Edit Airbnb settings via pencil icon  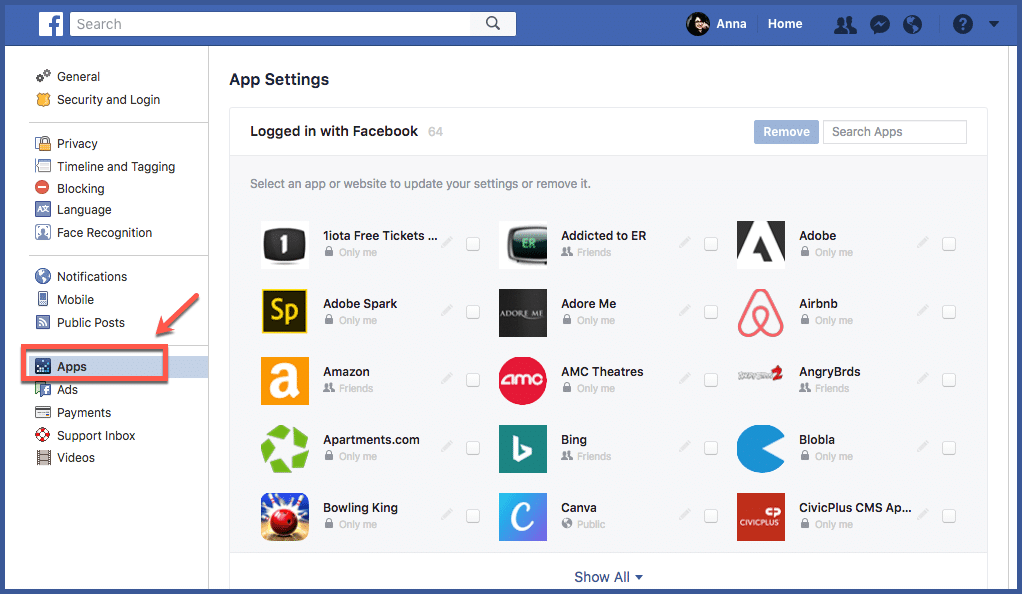tap(922, 310)
